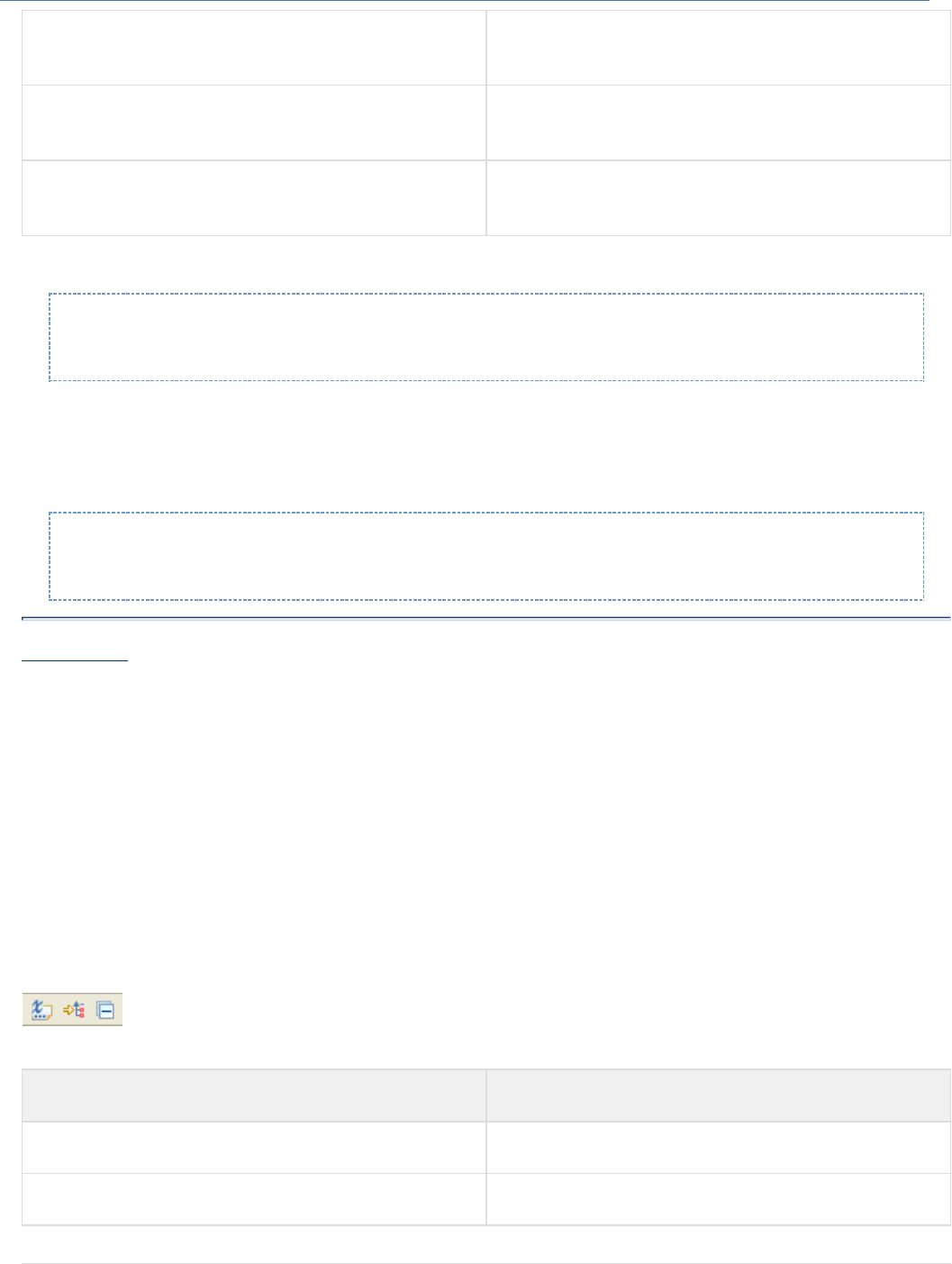Click first row right cell of upper table
The image size is (952, 1264).
(x=718, y=47)
